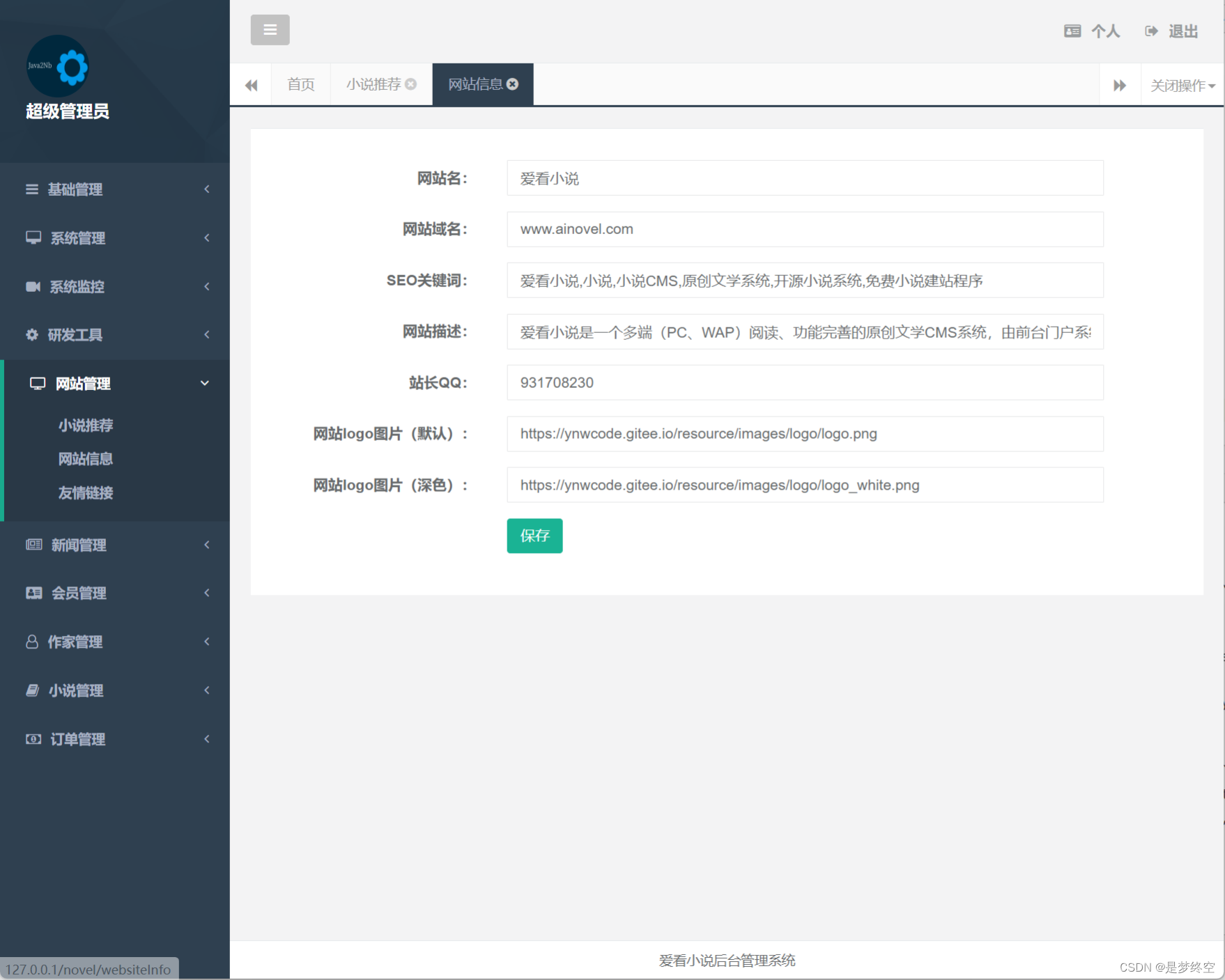Screen dimensions: 1225x980
Task: Open the 订单管理 menu item
Action: point(115,739)
